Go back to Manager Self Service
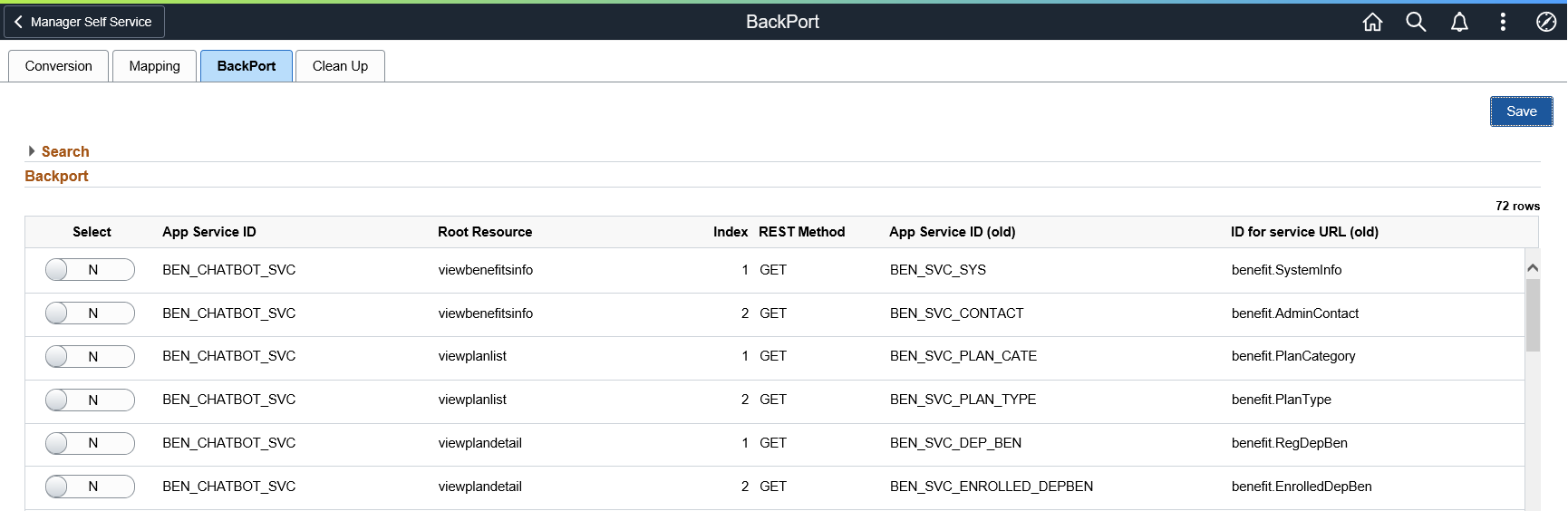Screen dimensions: 1568x511 coord(84,22)
